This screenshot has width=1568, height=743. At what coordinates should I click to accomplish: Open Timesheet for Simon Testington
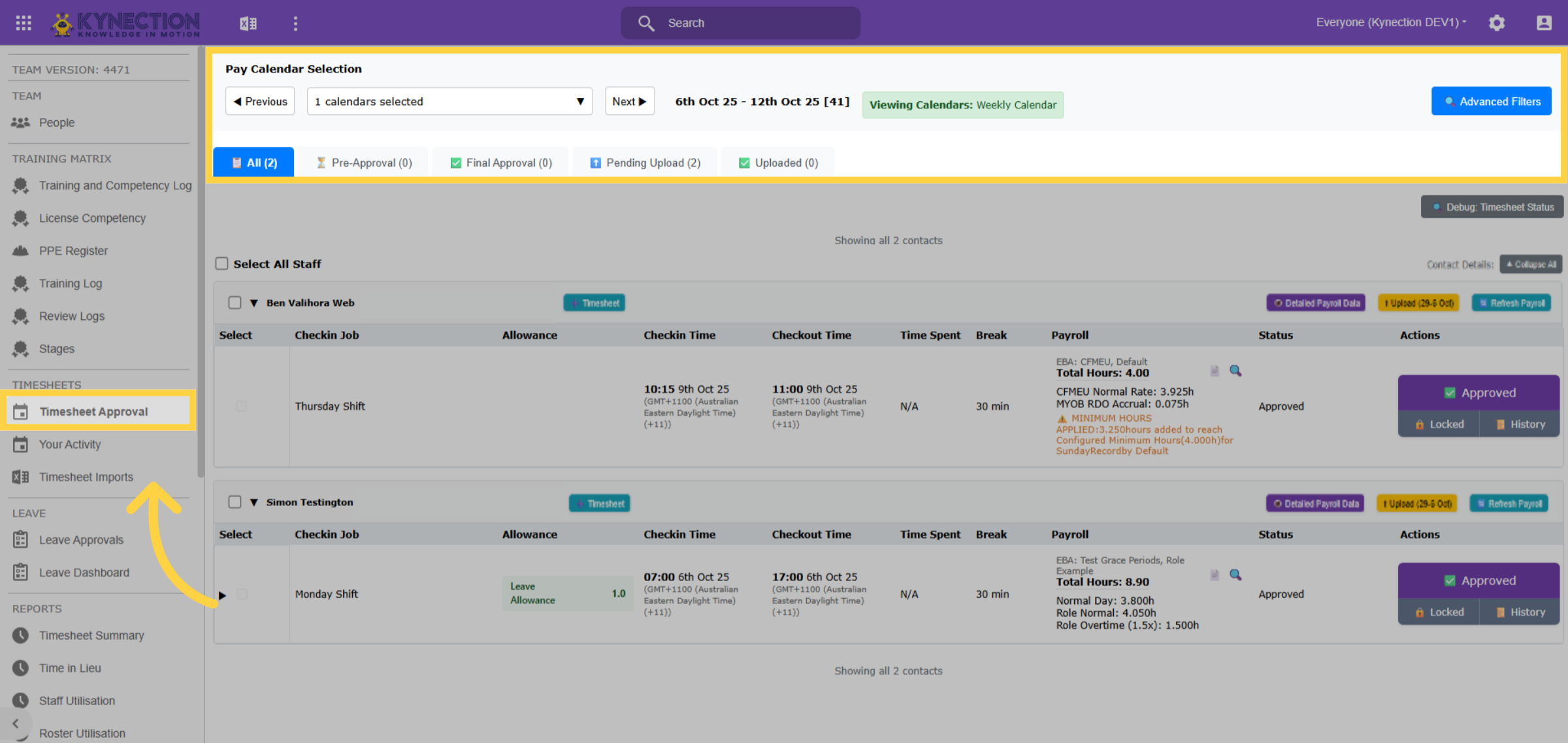pos(600,503)
